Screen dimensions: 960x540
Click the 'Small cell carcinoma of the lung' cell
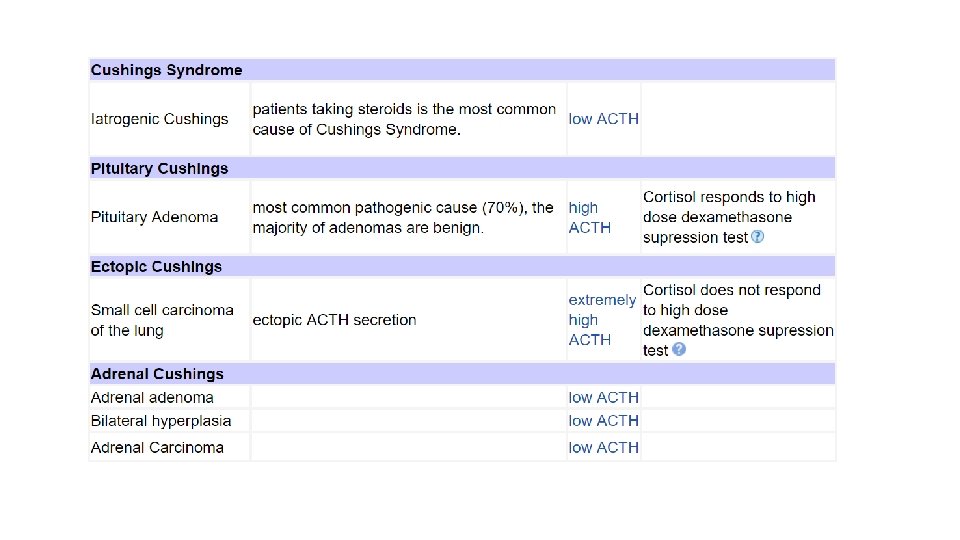click(162, 320)
